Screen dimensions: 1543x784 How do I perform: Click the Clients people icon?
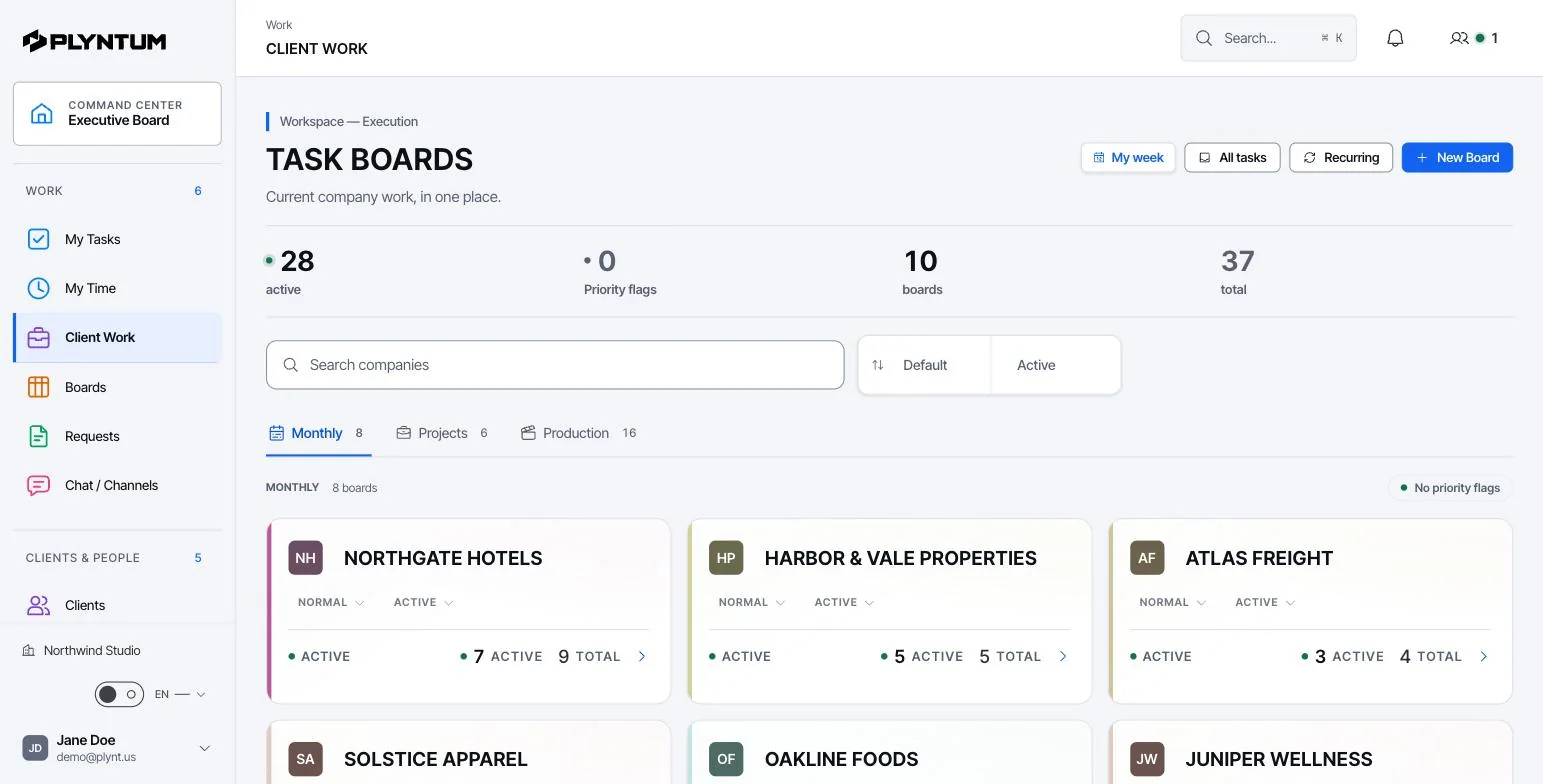[38, 605]
